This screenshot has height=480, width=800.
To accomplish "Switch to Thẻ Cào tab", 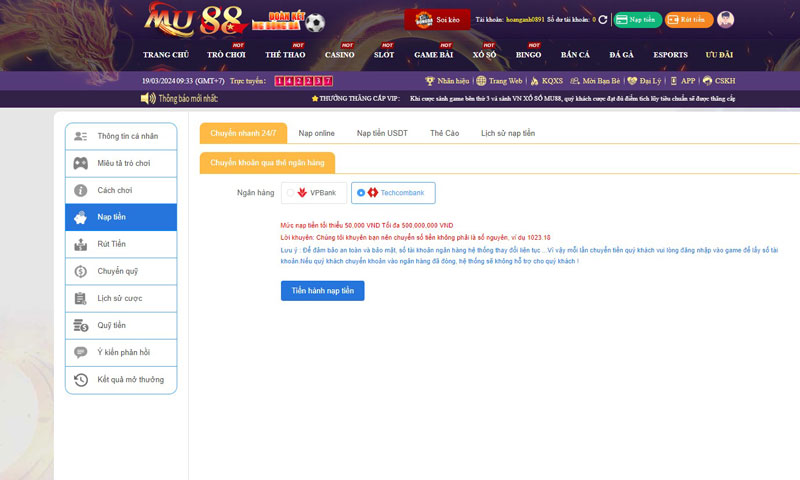I will tap(444, 133).
